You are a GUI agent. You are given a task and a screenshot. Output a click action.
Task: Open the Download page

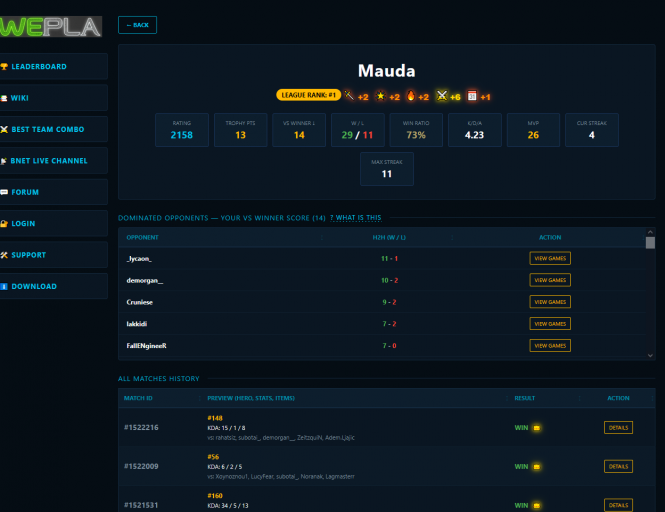53,286
